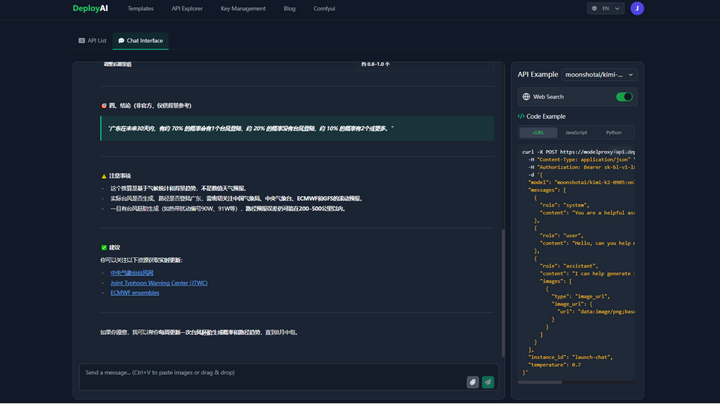Select the cURL code tab
The width and height of the screenshot is (720, 405).
[x=538, y=133]
